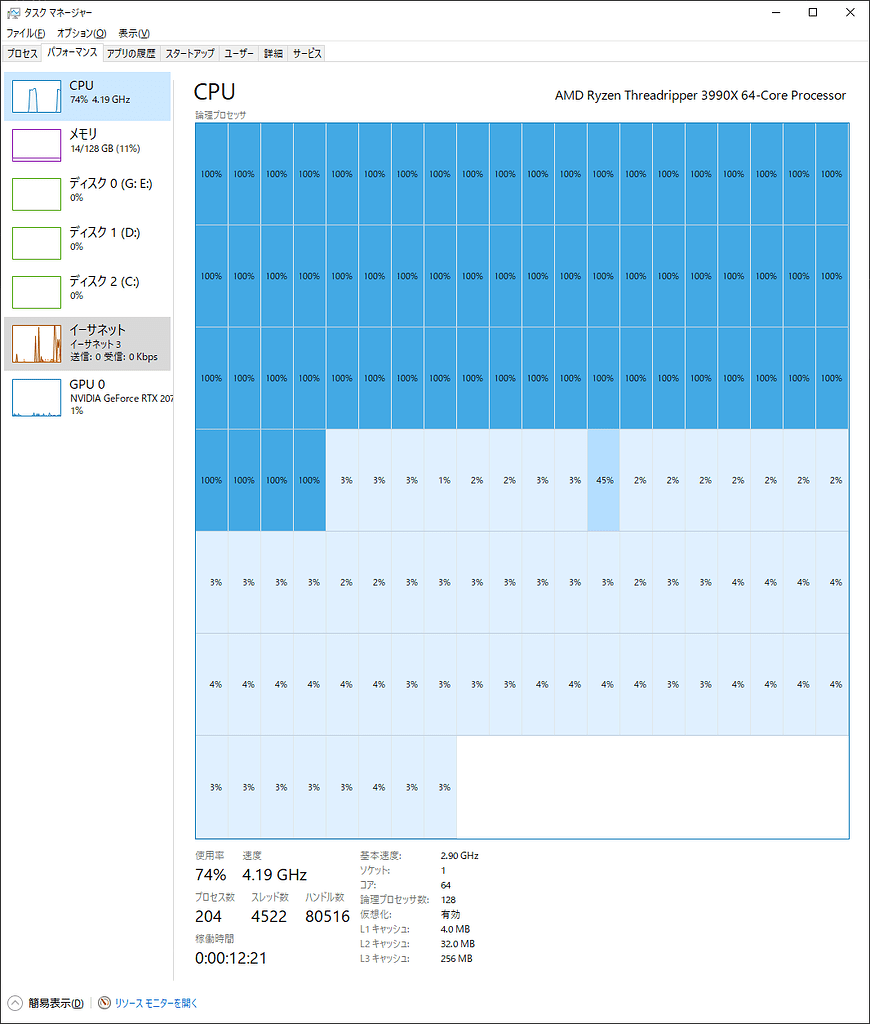Select ディスク 0 (G: E:) in sidebar

click(88, 192)
